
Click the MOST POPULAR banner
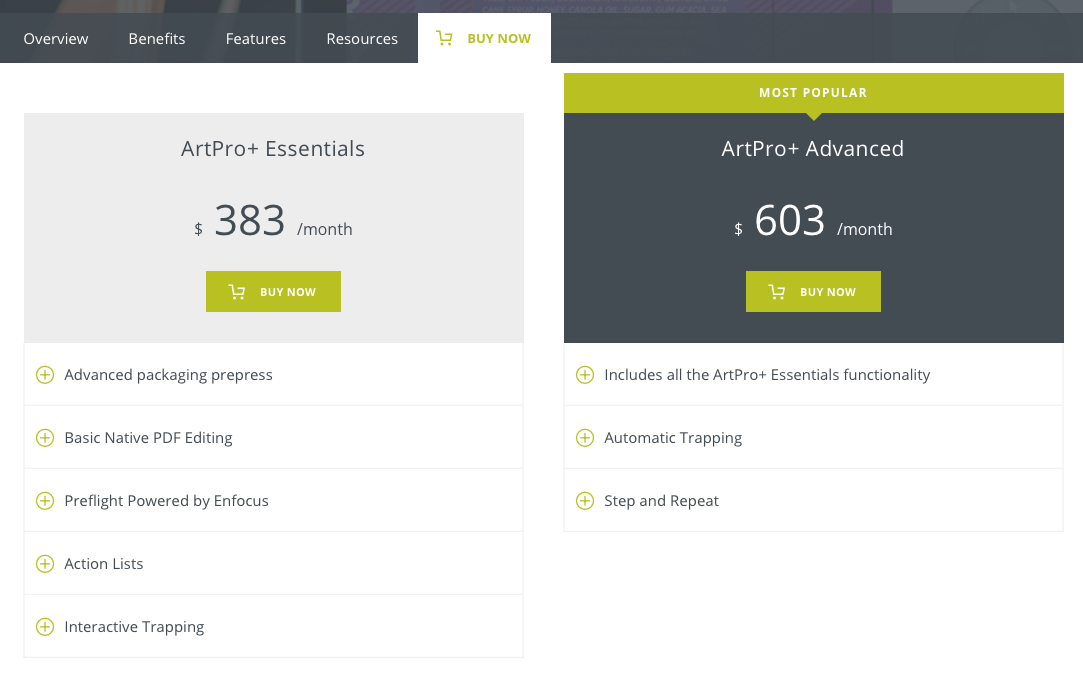(x=814, y=93)
